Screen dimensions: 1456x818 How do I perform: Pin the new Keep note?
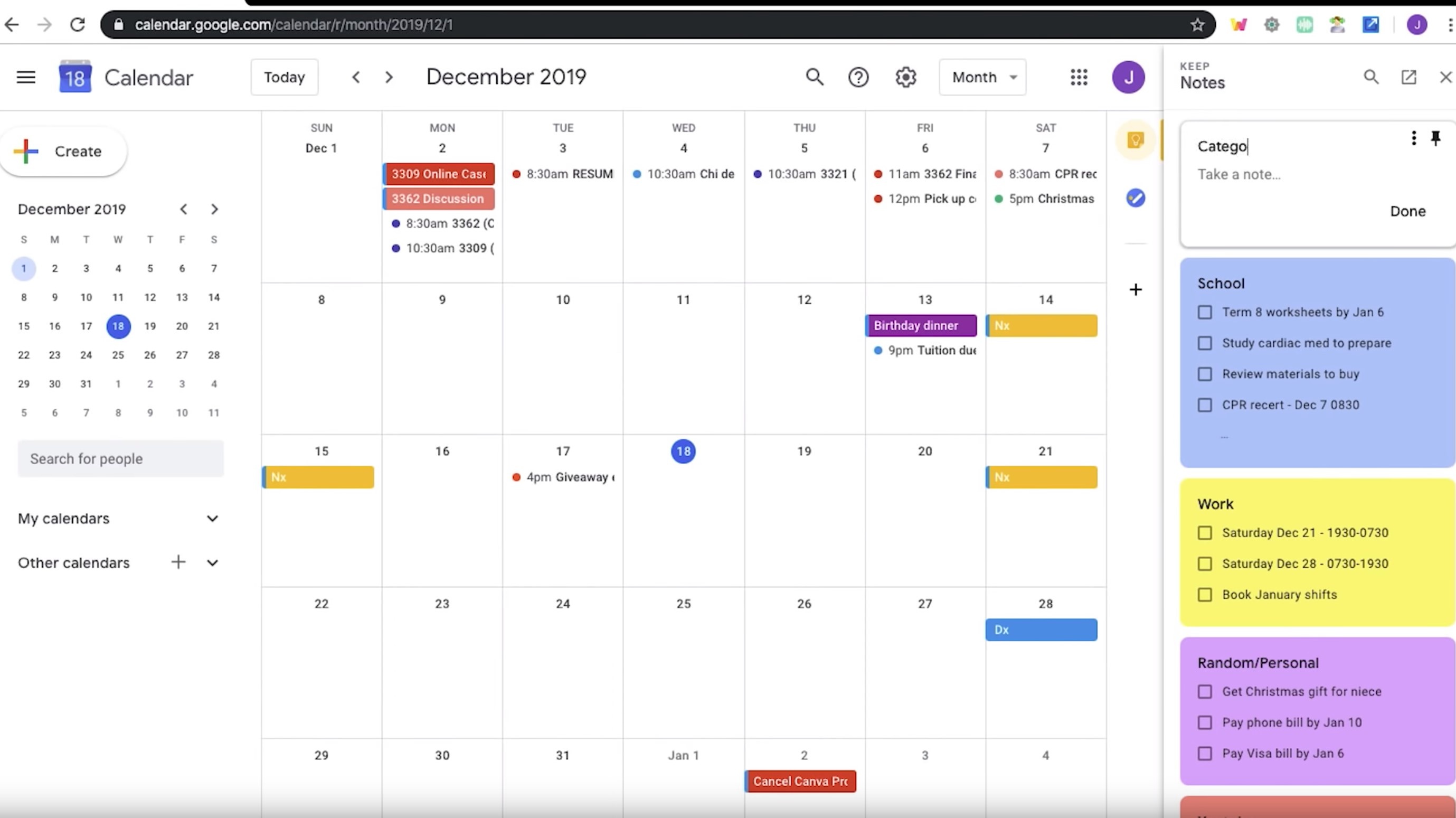click(x=1435, y=138)
